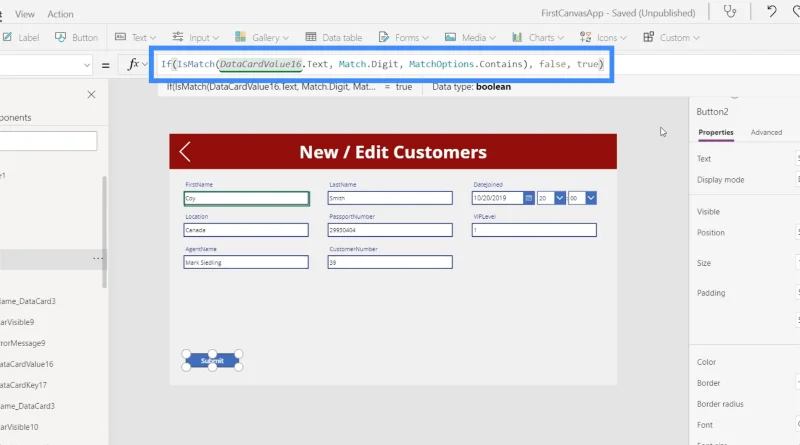Select the StarVisible10 tree item
This screenshot has height=445, width=800.
[19, 427]
